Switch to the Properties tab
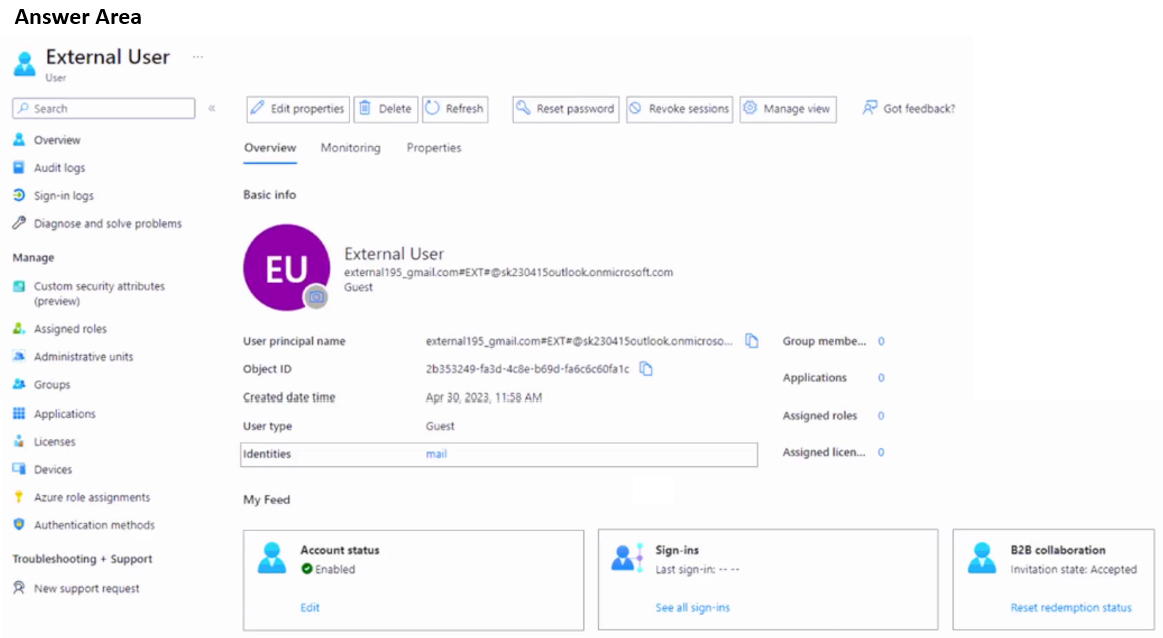 [x=434, y=148]
